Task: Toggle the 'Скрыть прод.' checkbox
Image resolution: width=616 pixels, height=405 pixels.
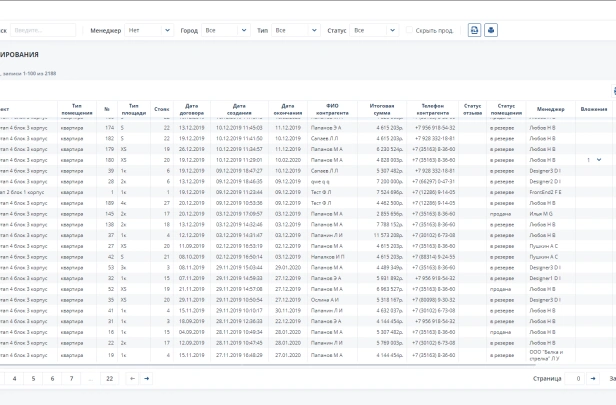Action: [x=409, y=31]
